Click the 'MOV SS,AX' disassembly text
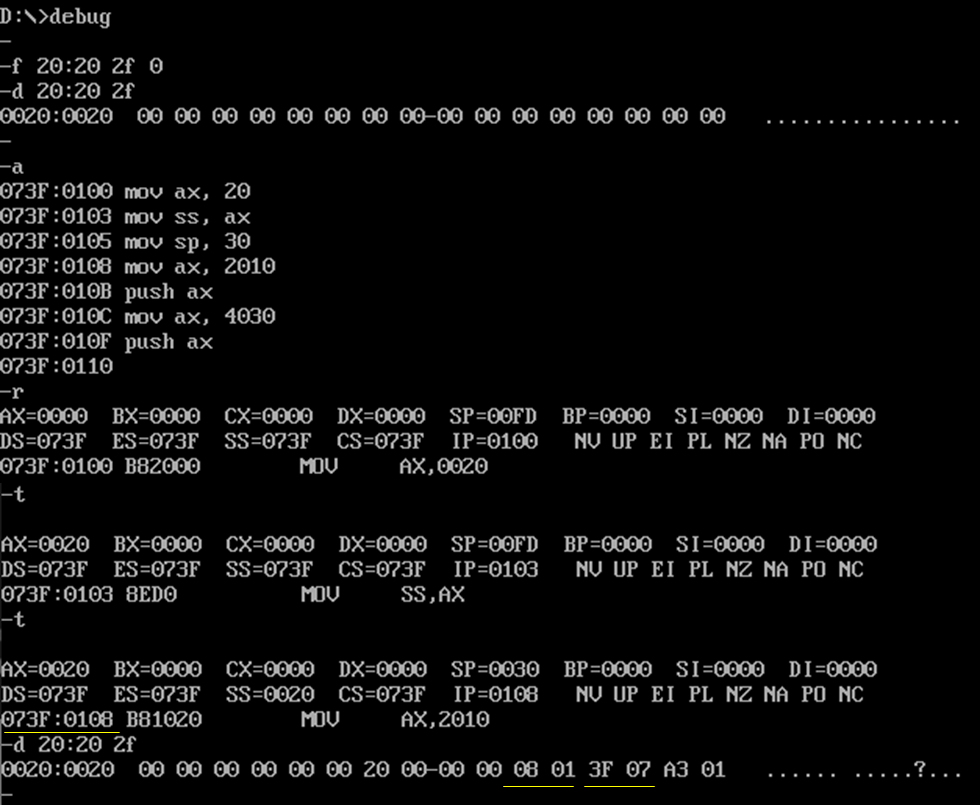The width and height of the screenshot is (980, 805). pos(383,594)
